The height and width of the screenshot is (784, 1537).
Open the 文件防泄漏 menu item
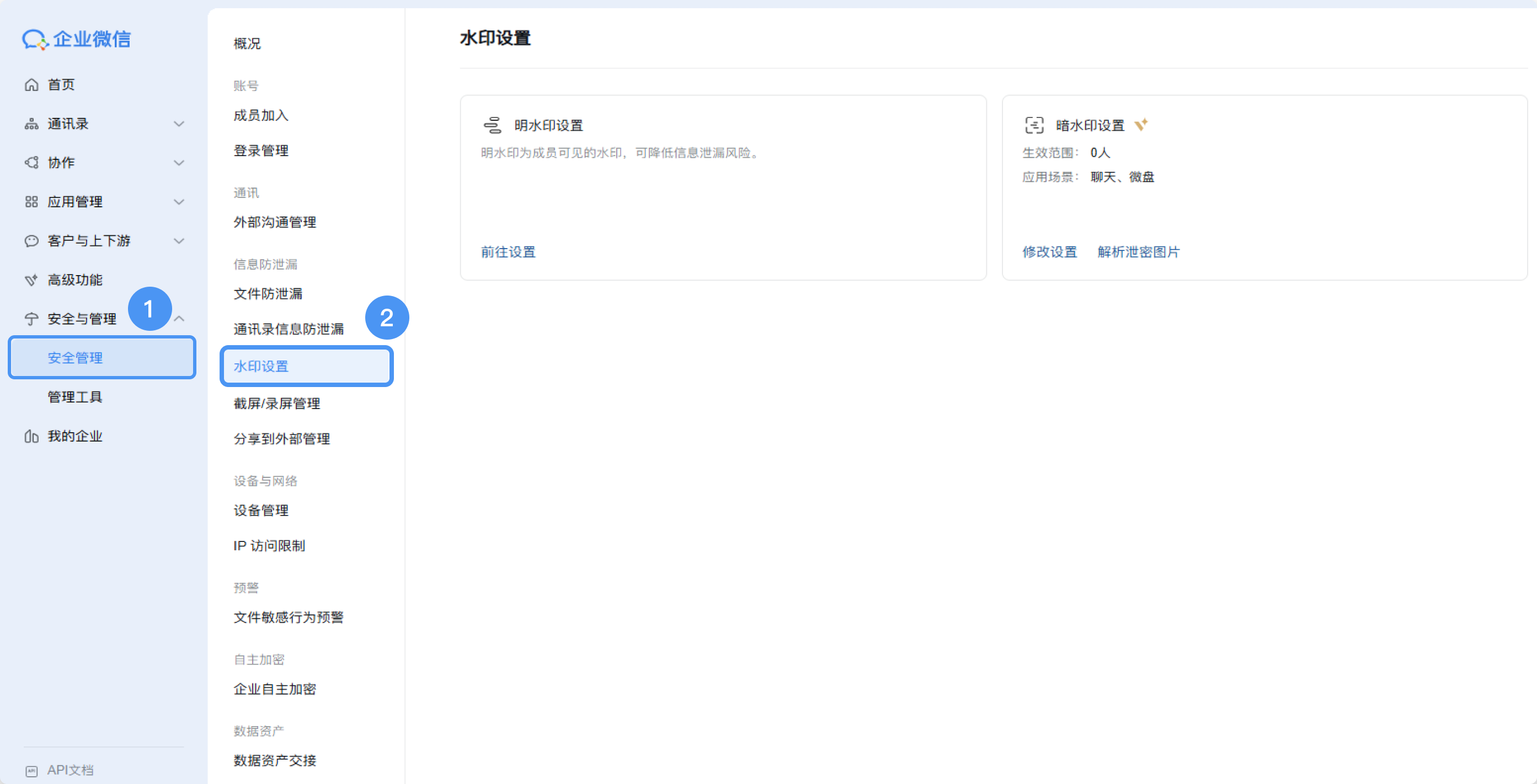[x=268, y=294]
